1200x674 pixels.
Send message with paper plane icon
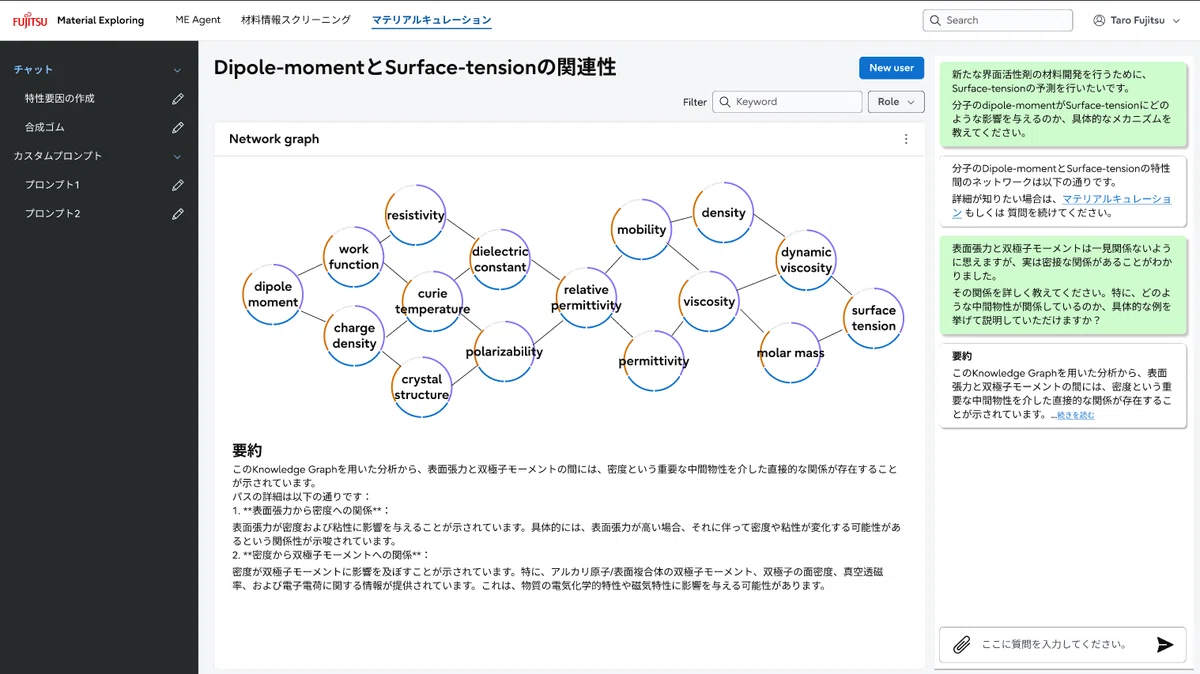[1164, 645]
